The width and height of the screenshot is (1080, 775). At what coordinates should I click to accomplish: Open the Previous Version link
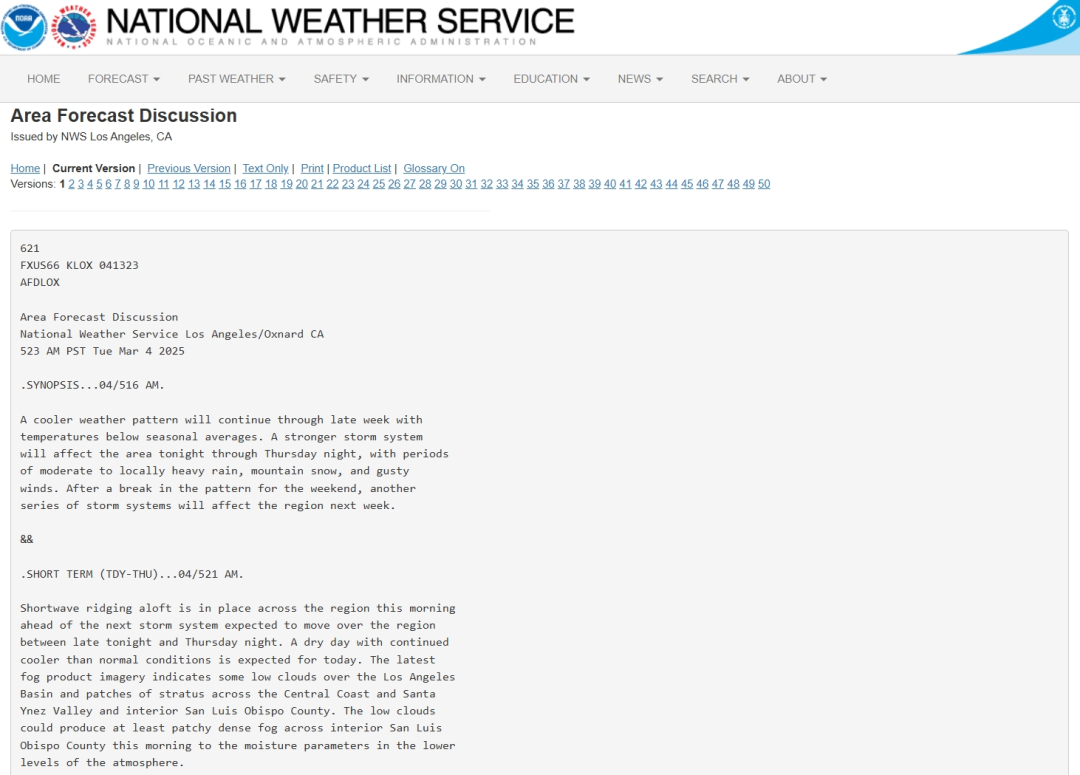(189, 168)
